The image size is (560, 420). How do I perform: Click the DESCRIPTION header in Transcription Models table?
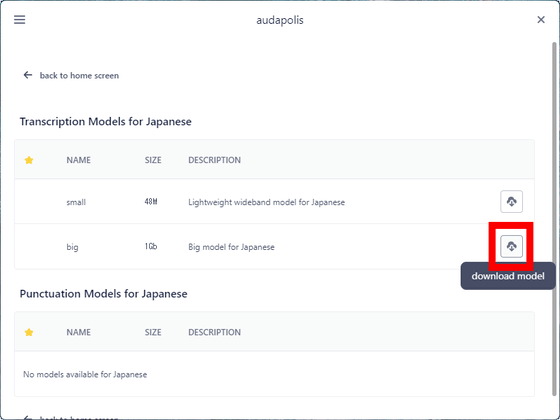click(215, 160)
